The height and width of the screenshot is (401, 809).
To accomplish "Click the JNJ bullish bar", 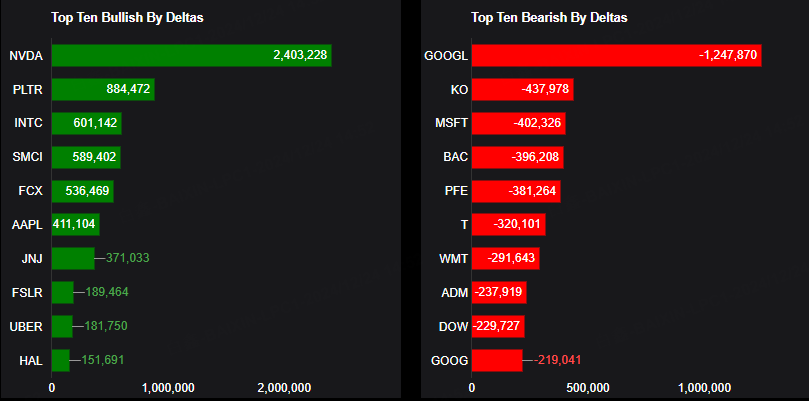I will [72, 258].
